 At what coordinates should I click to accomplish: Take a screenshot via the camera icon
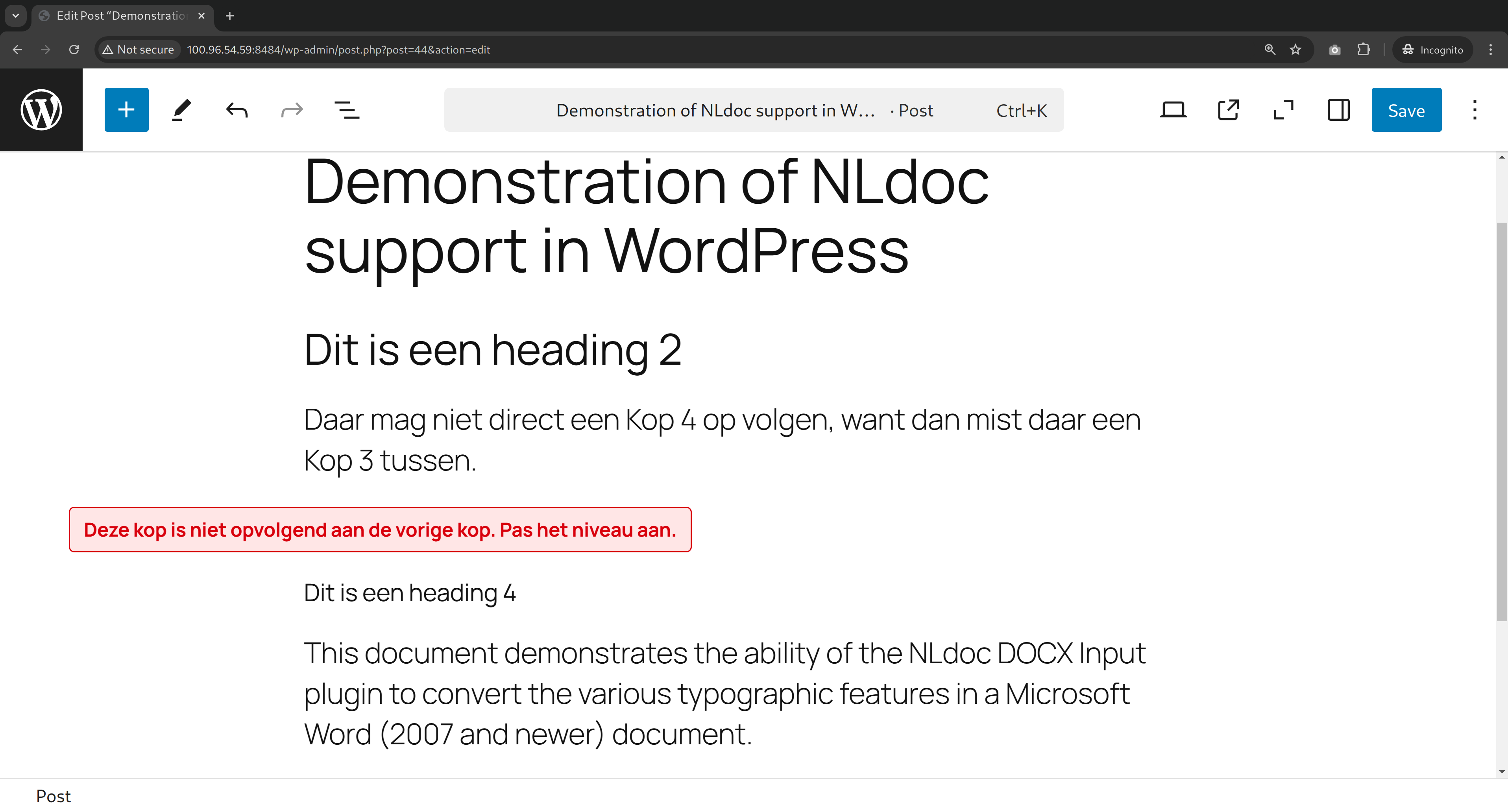point(1335,50)
